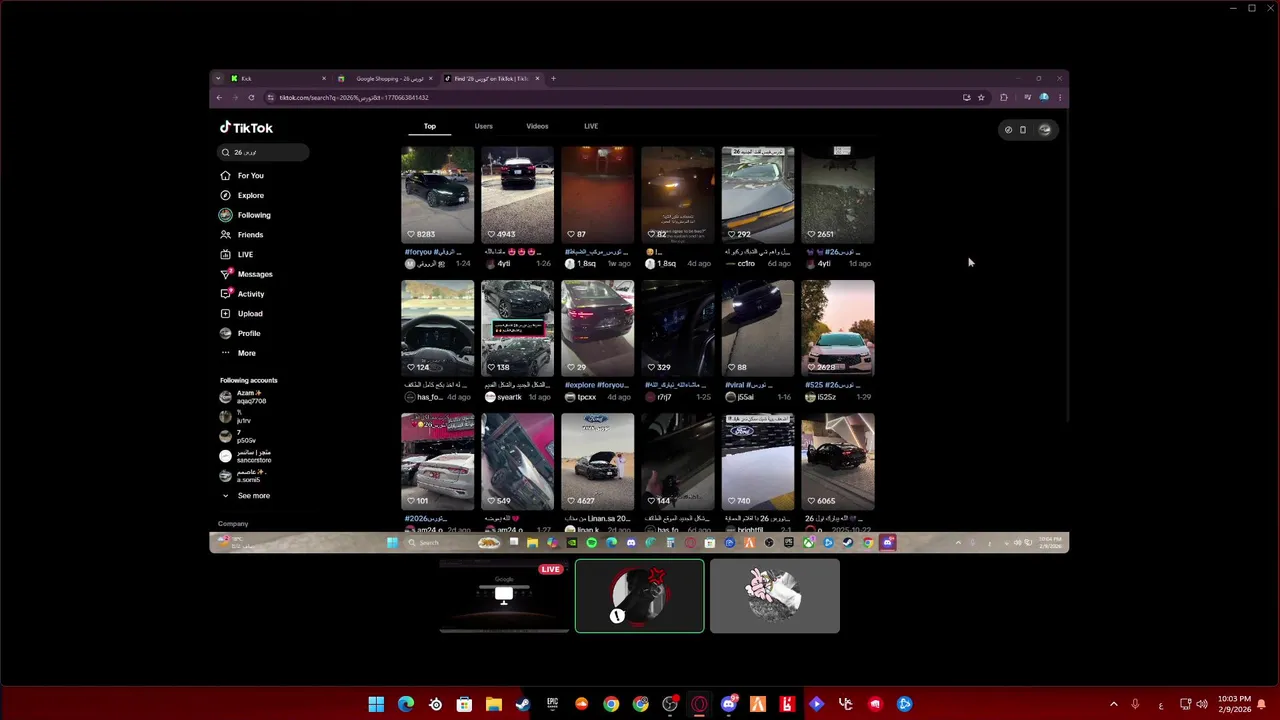Open video thumbnail with 4943 likes
The width and height of the screenshot is (1280, 720).
[x=518, y=195]
